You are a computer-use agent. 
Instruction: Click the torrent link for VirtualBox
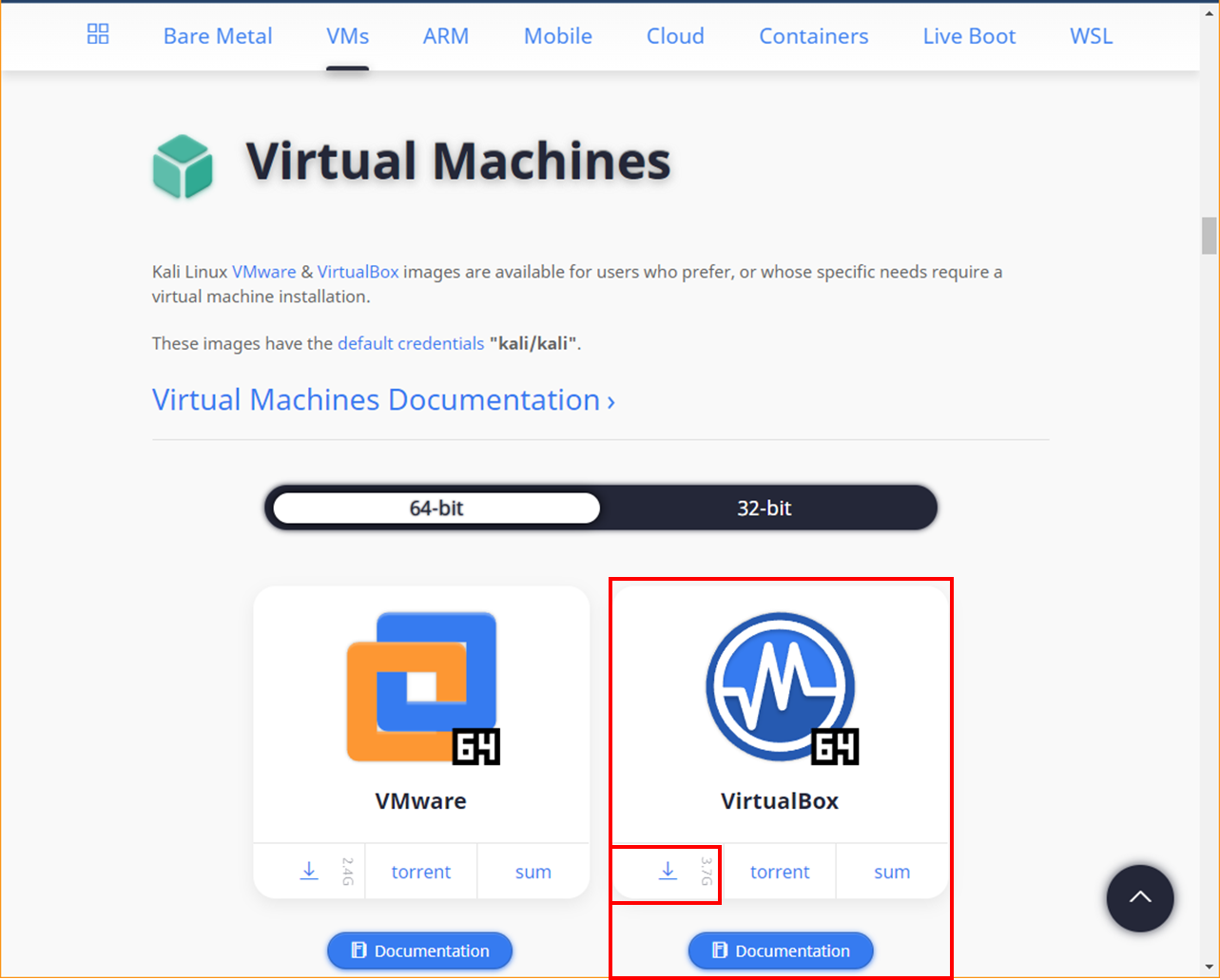click(779, 871)
